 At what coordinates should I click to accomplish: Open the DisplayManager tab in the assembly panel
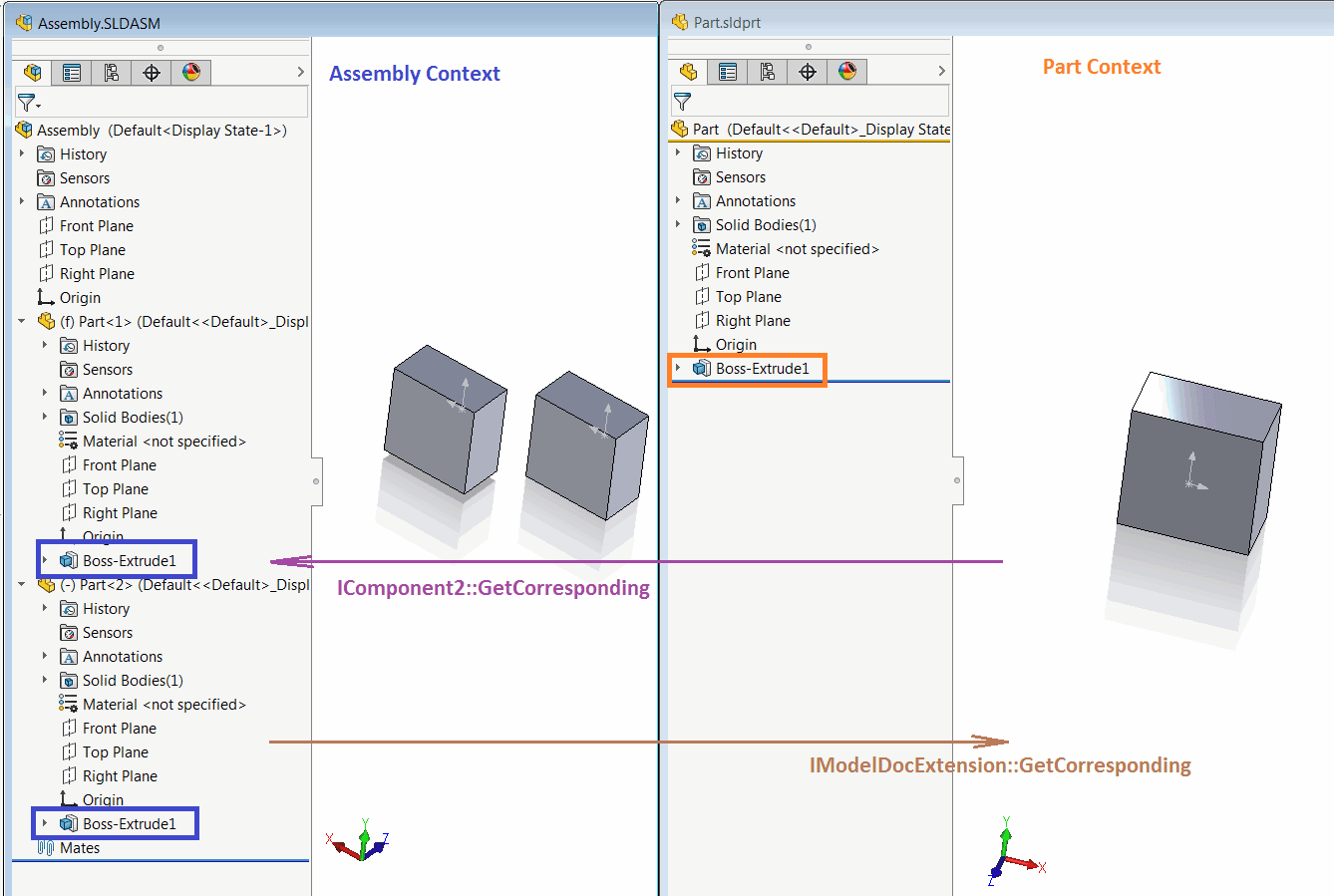(x=190, y=72)
